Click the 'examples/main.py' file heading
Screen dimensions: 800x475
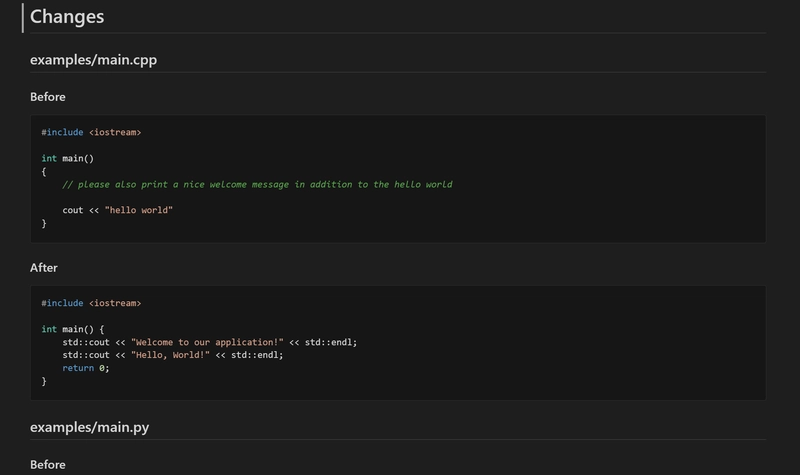pos(89,427)
